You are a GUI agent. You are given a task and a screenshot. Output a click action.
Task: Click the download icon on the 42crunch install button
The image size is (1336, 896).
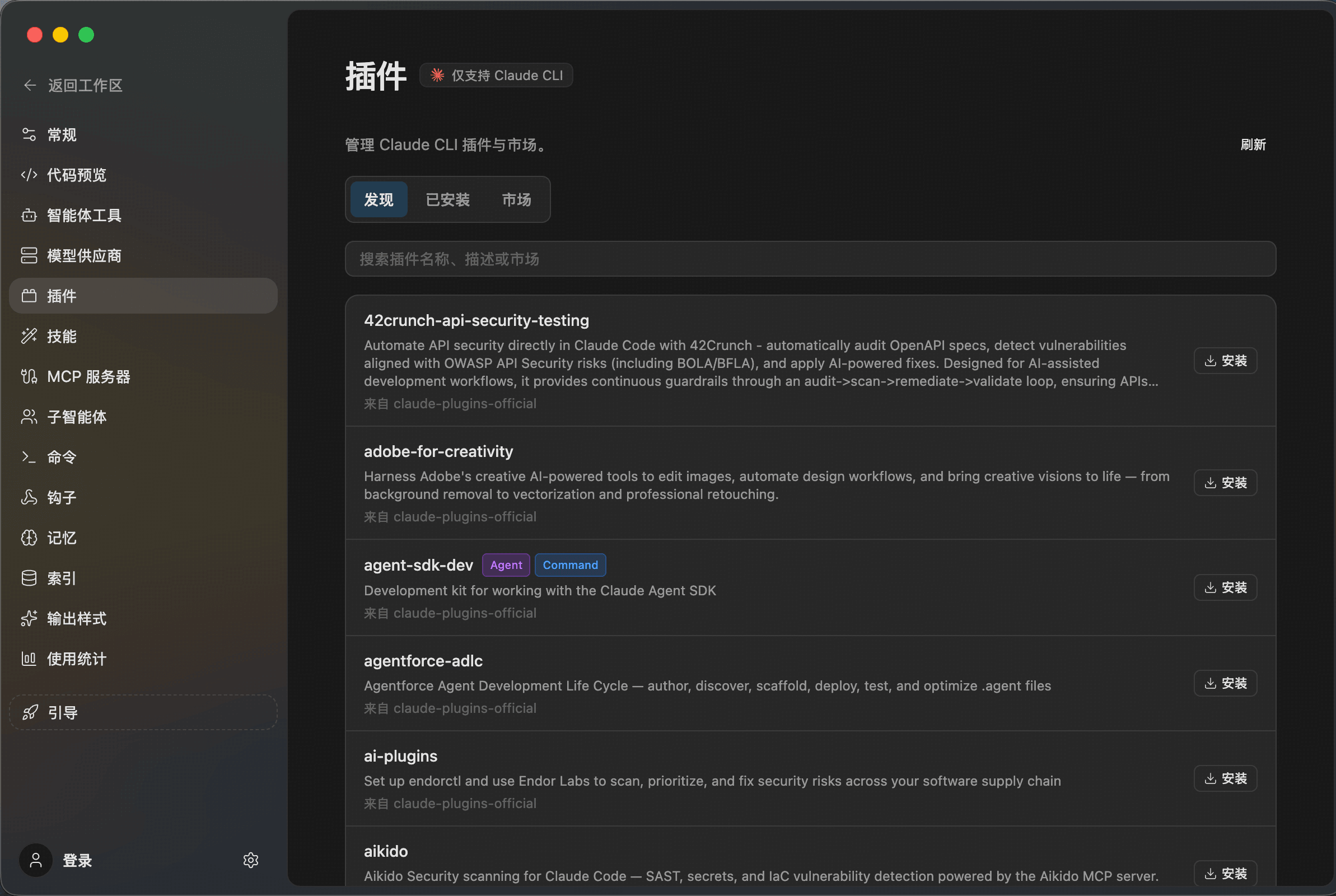tap(1210, 361)
